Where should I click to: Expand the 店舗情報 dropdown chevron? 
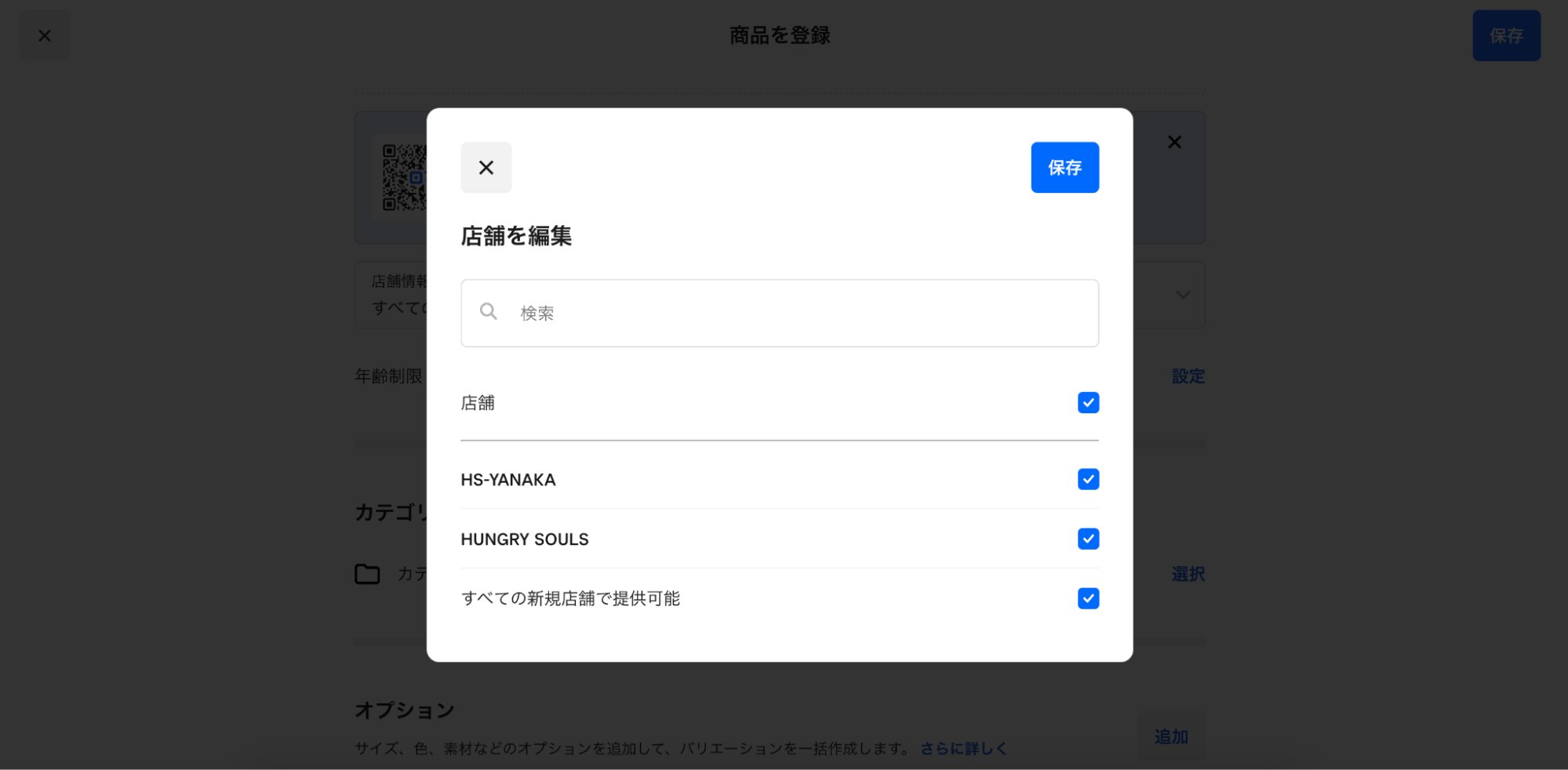[x=1182, y=296]
